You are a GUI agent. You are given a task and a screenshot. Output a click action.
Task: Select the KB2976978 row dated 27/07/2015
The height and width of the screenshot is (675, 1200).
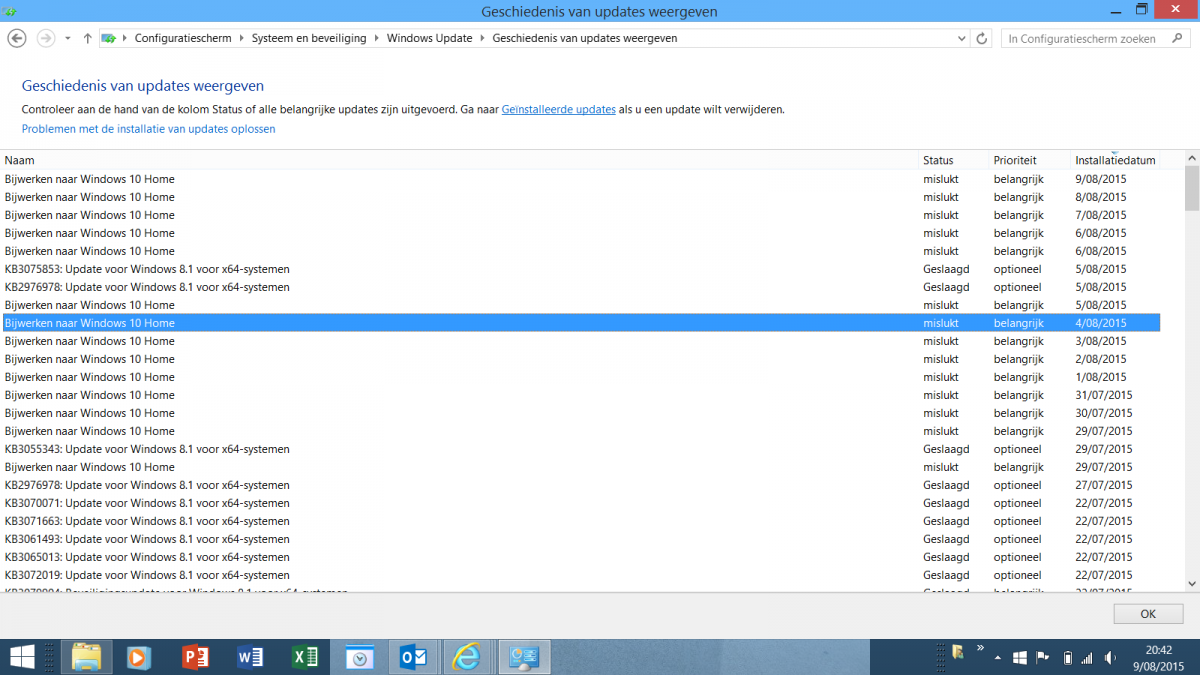click(x=581, y=485)
